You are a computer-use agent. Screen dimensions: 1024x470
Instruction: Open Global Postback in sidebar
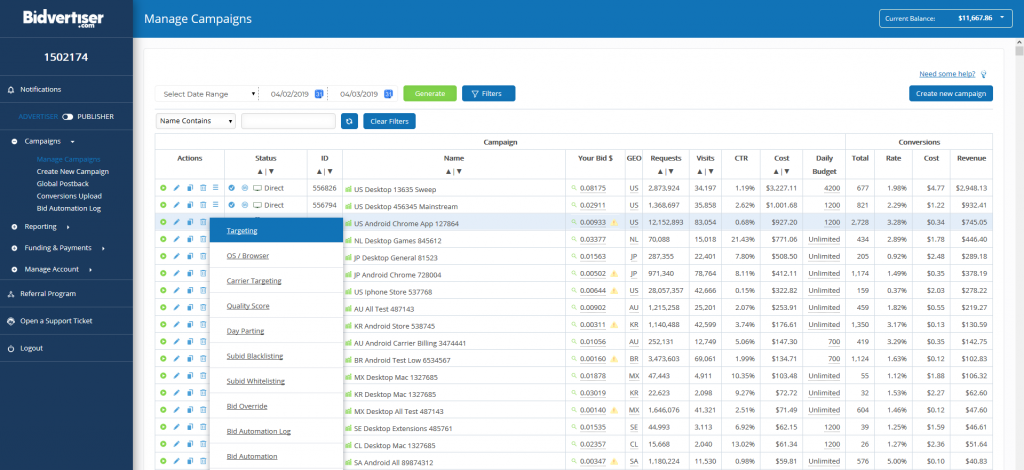coord(65,183)
